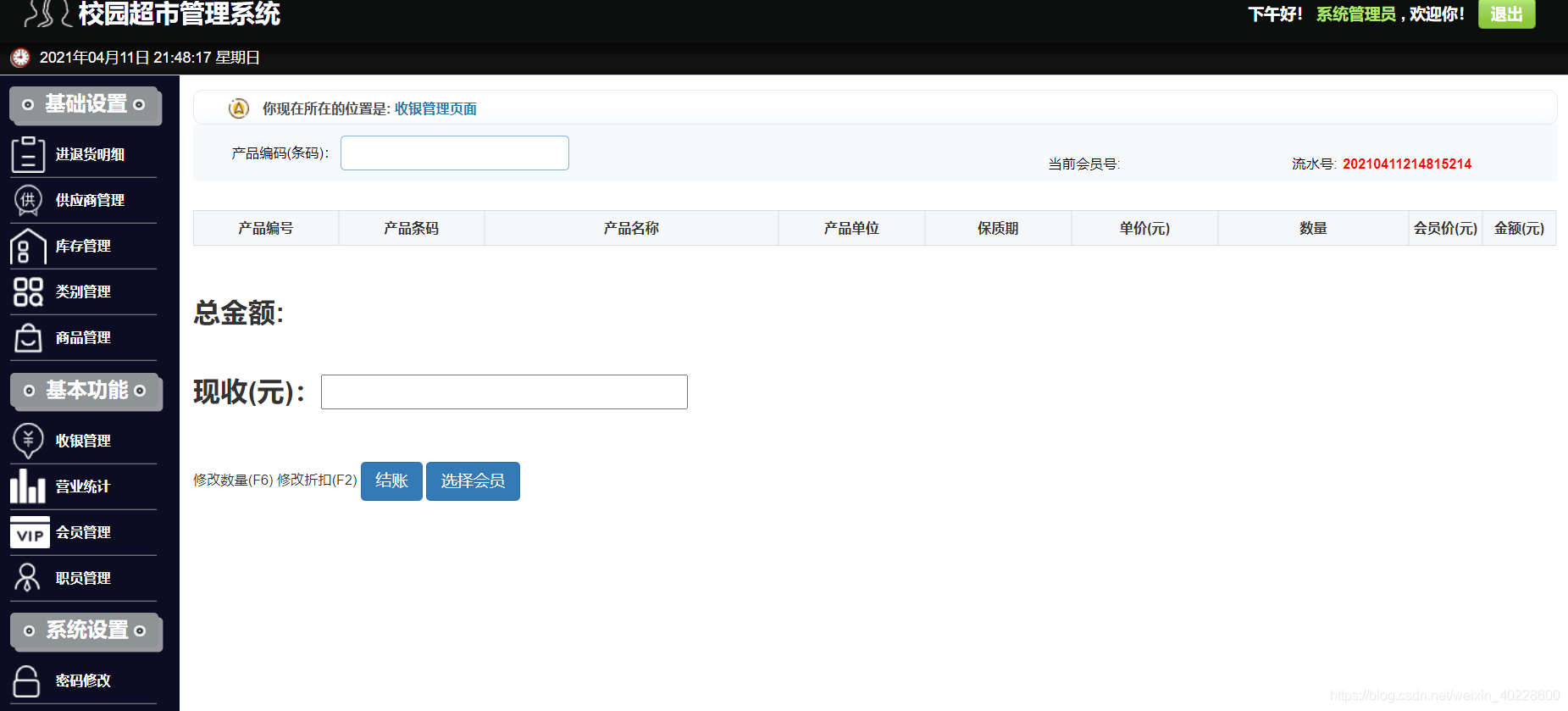
Task: Click the VIP icon beside 会员管理
Action: tap(30, 533)
